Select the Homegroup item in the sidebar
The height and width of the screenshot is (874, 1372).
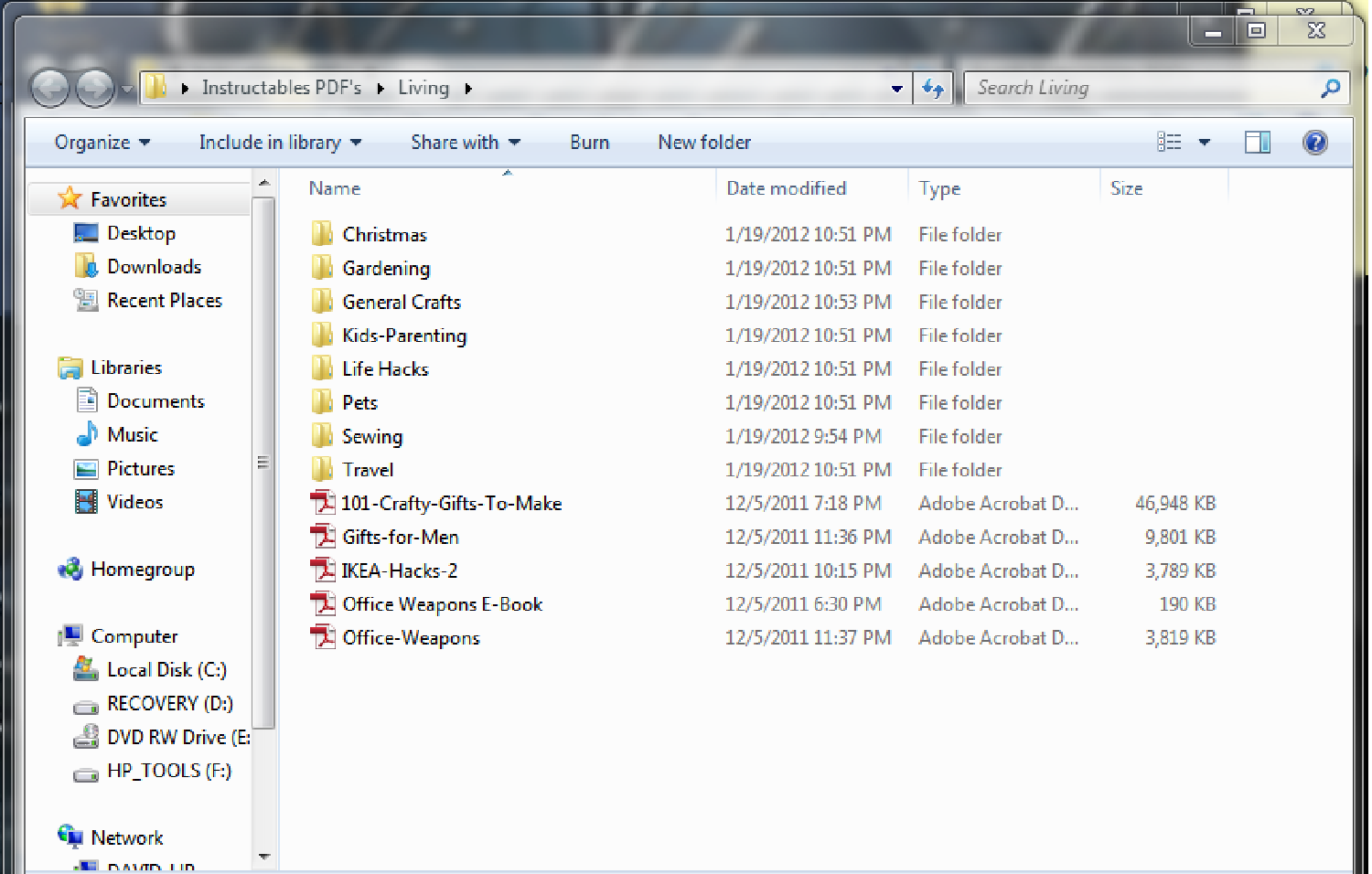tap(144, 569)
